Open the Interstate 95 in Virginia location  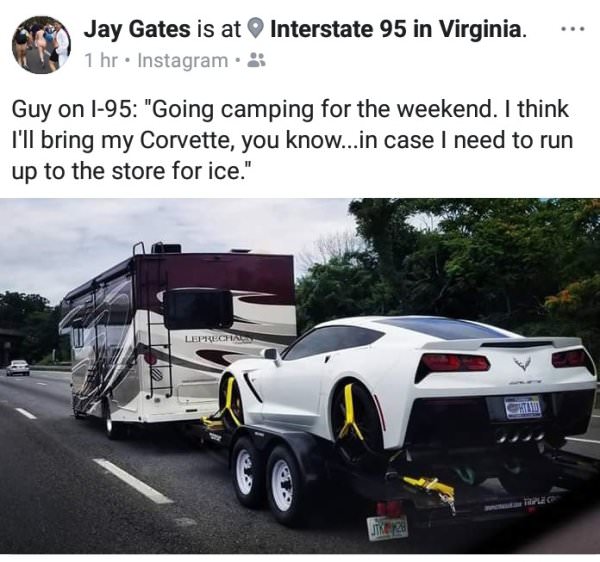(x=399, y=29)
